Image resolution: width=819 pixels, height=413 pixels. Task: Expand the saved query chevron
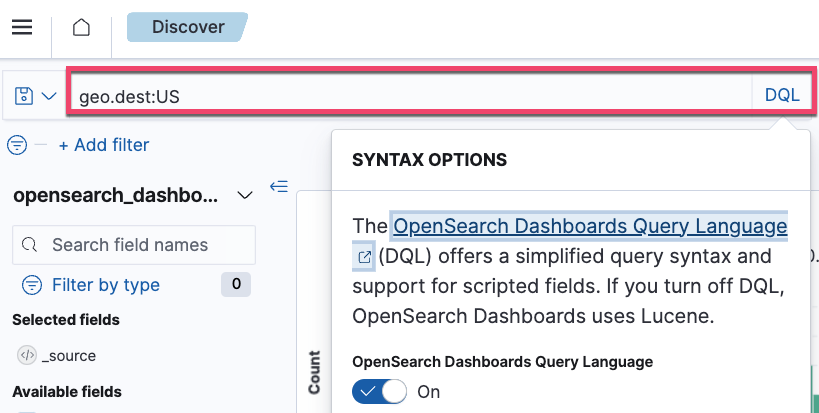coord(49,96)
